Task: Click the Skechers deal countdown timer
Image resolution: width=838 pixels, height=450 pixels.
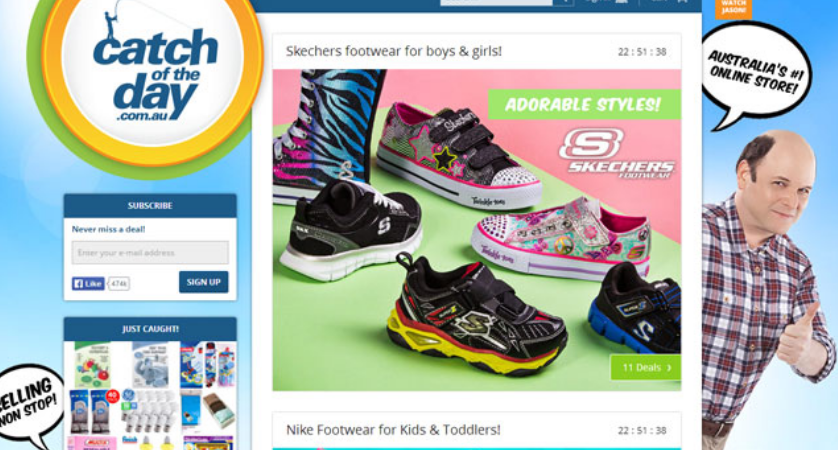Action: tap(642, 52)
